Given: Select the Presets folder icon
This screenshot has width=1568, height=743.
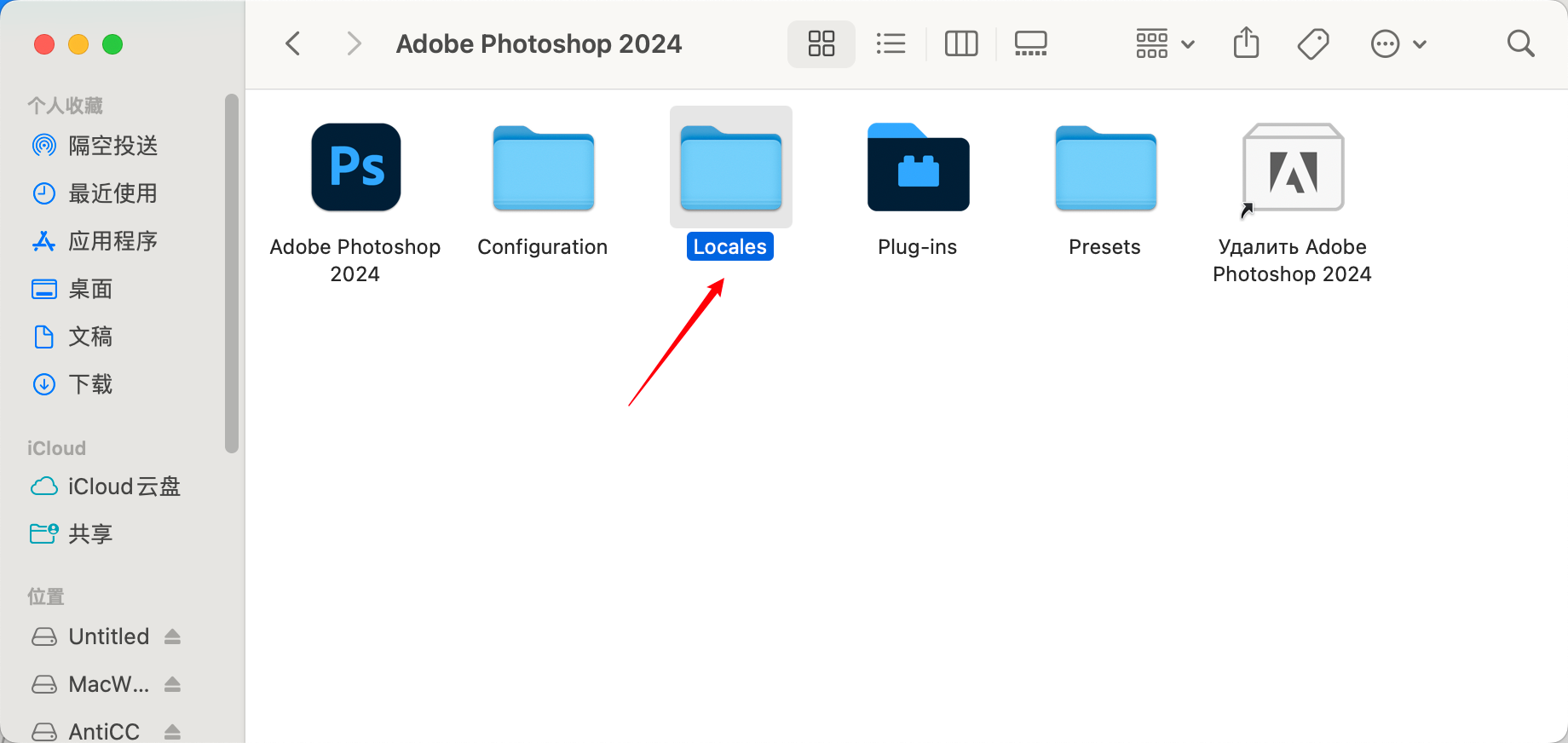Looking at the screenshot, I should coord(1106,168).
